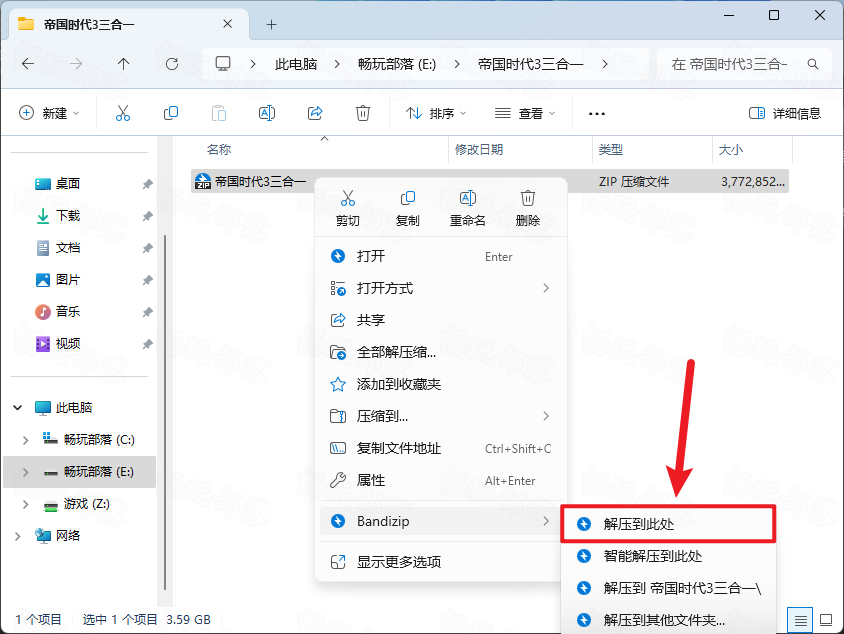Choose 打开 from the context menu
This screenshot has width=844, height=634.
(441, 256)
